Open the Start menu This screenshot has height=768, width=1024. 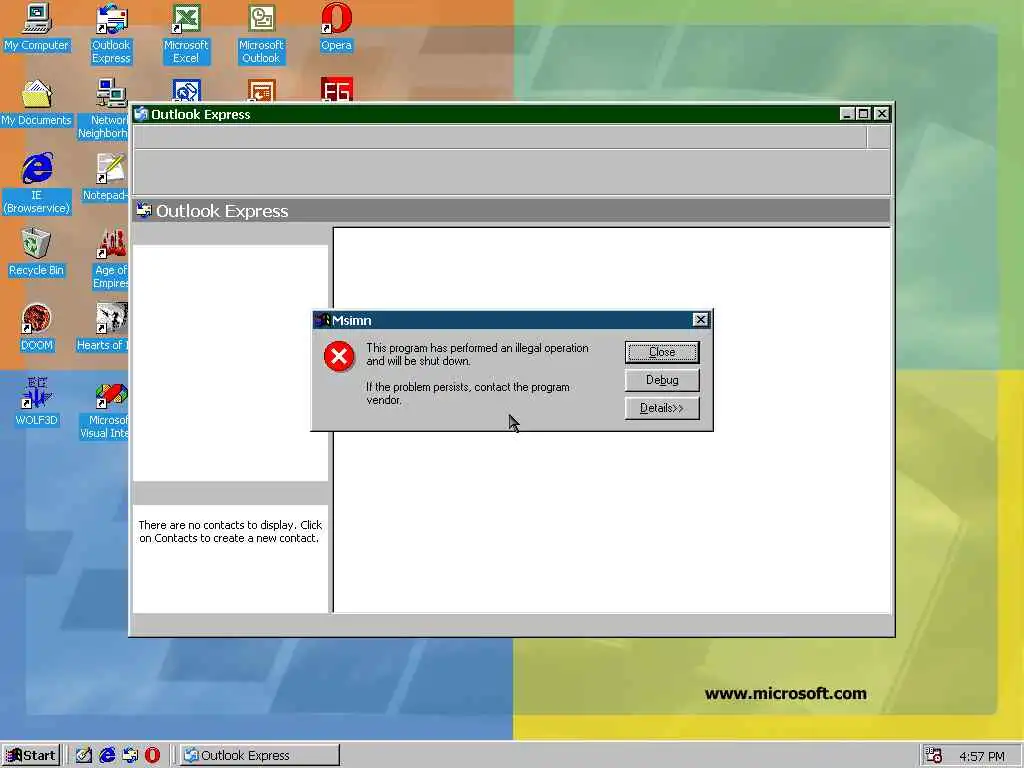31,756
